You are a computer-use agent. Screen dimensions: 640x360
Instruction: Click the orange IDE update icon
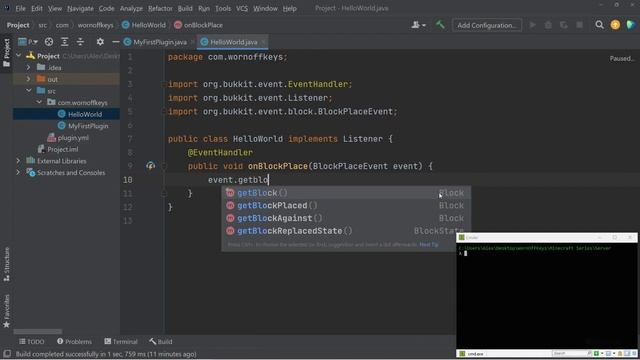click(x=615, y=25)
